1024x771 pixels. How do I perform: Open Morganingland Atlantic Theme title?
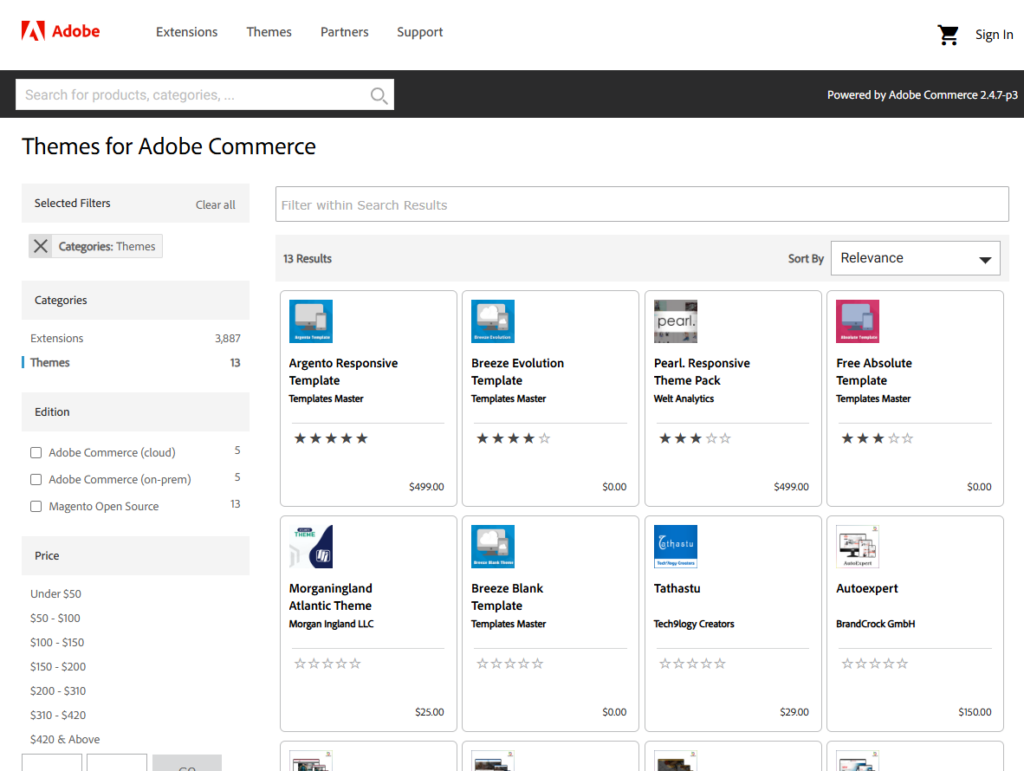click(330, 597)
